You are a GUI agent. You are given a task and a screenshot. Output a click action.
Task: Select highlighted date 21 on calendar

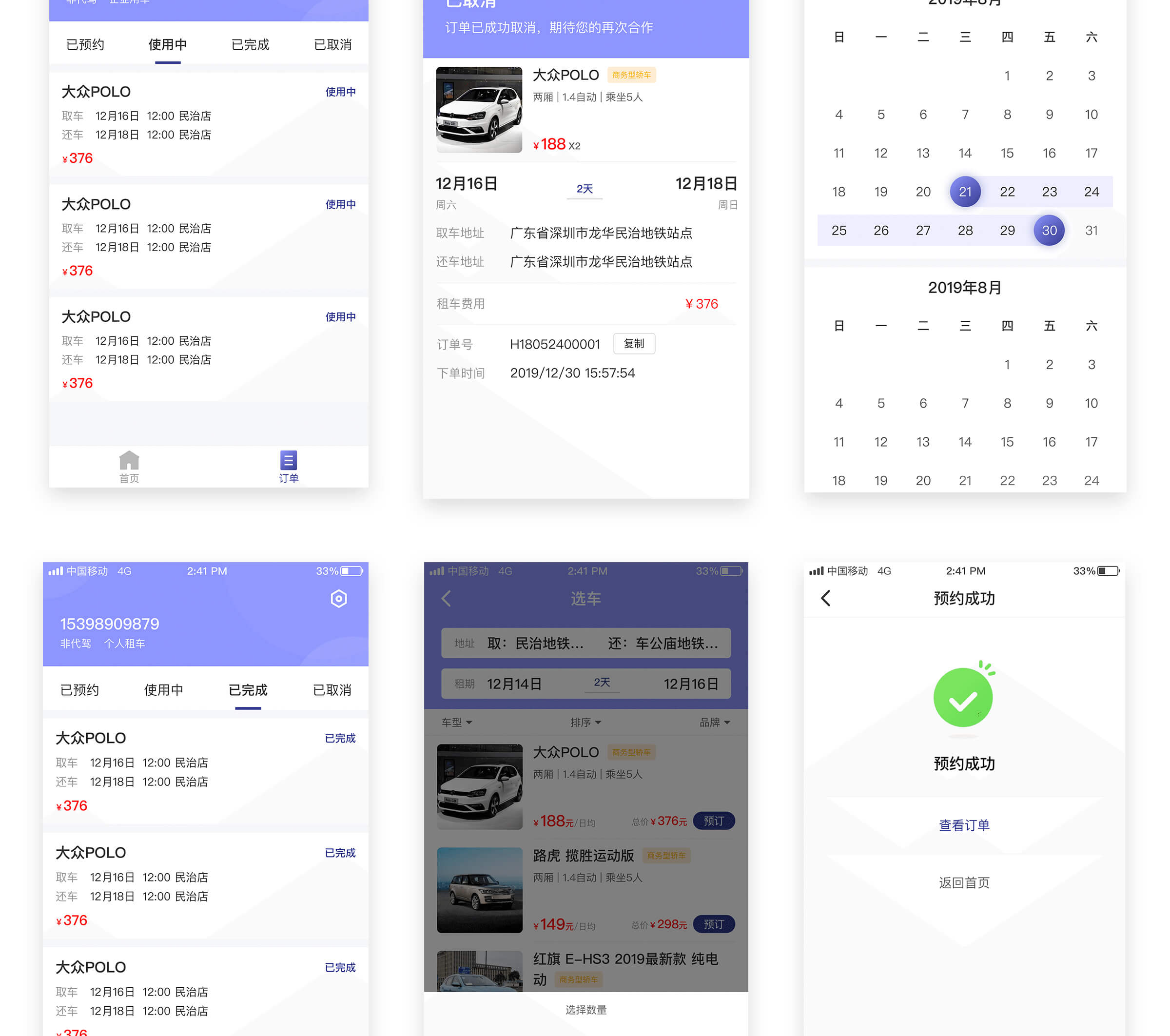[x=965, y=192]
